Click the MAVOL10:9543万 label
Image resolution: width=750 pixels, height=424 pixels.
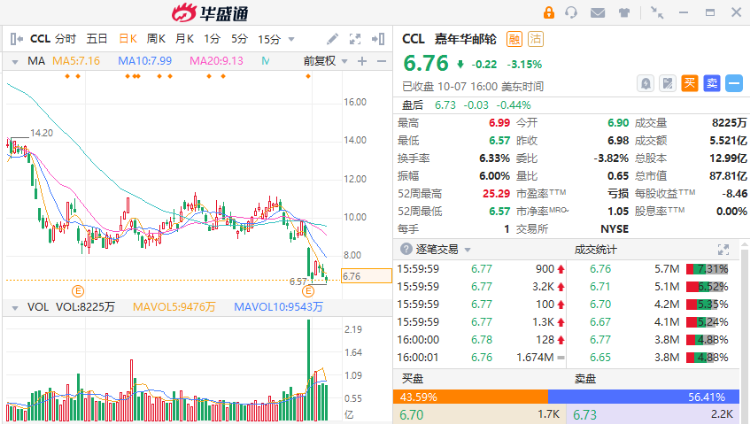click(x=278, y=307)
